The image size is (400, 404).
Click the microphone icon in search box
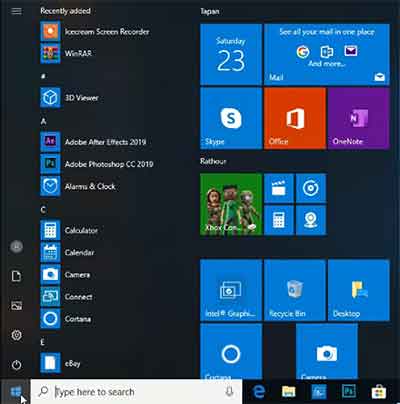click(x=229, y=392)
